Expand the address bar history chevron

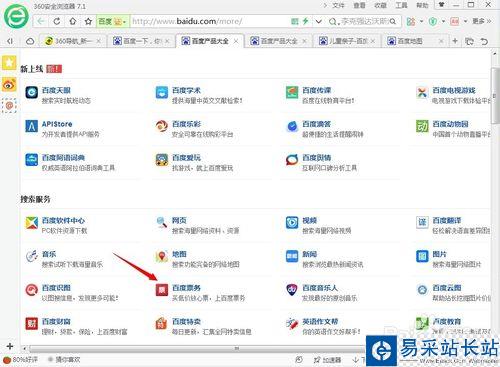tap(319, 22)
